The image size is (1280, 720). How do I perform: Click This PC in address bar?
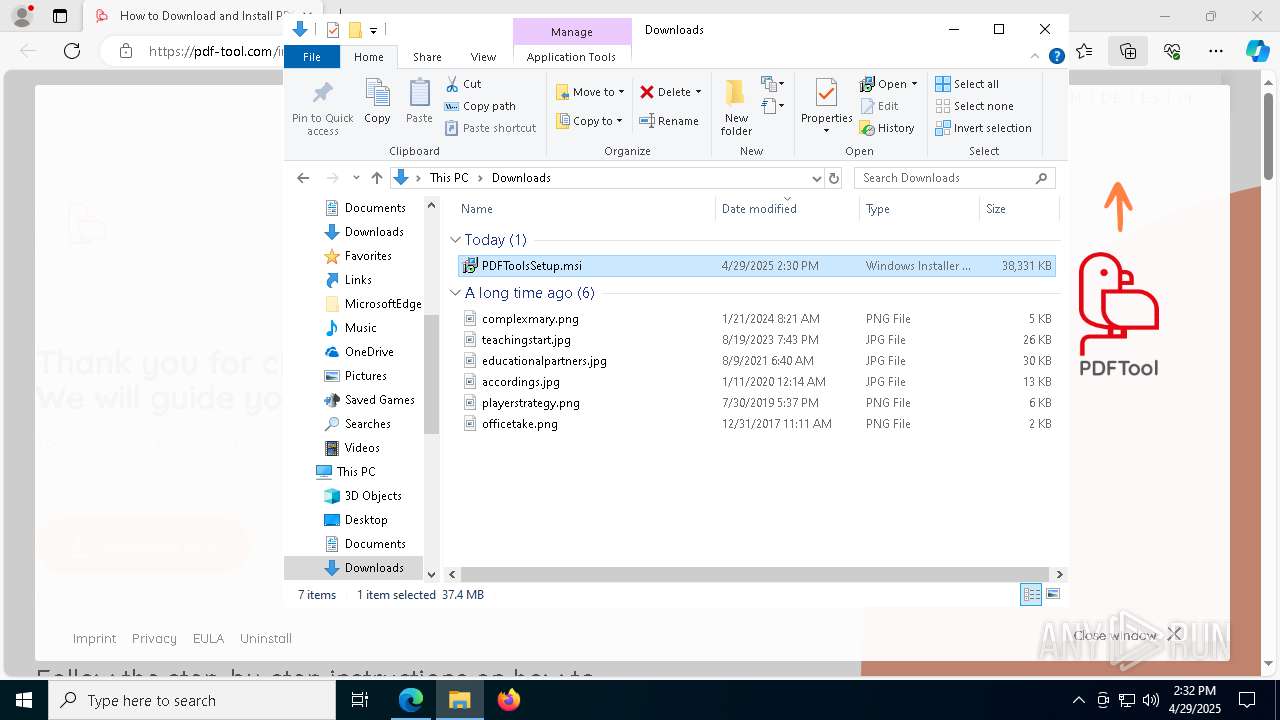click(x=449, y=178)
